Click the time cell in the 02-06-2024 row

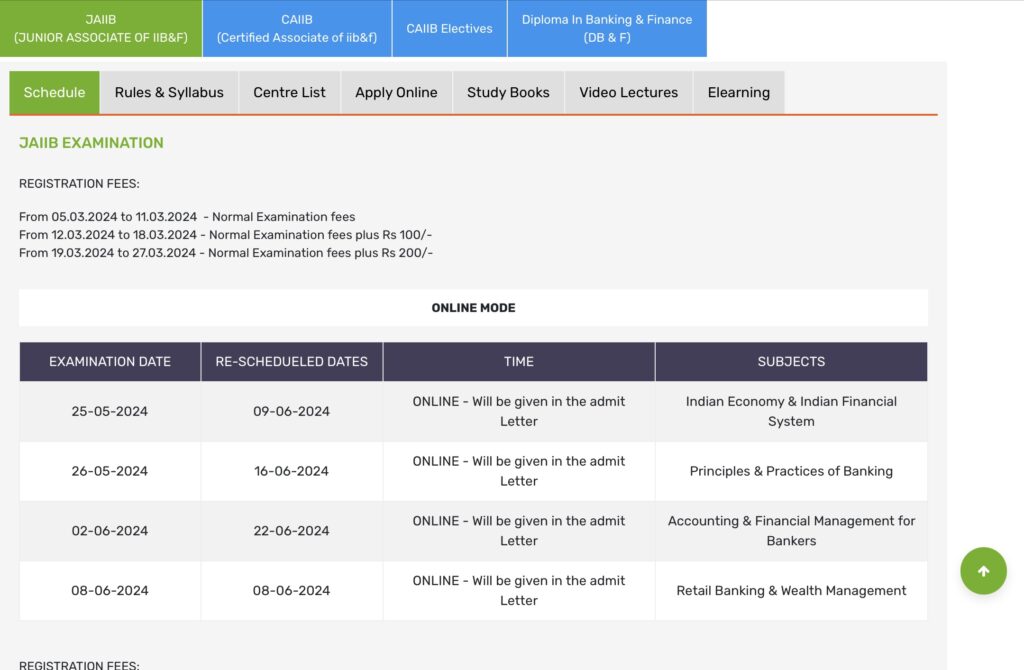pos(519,531)
